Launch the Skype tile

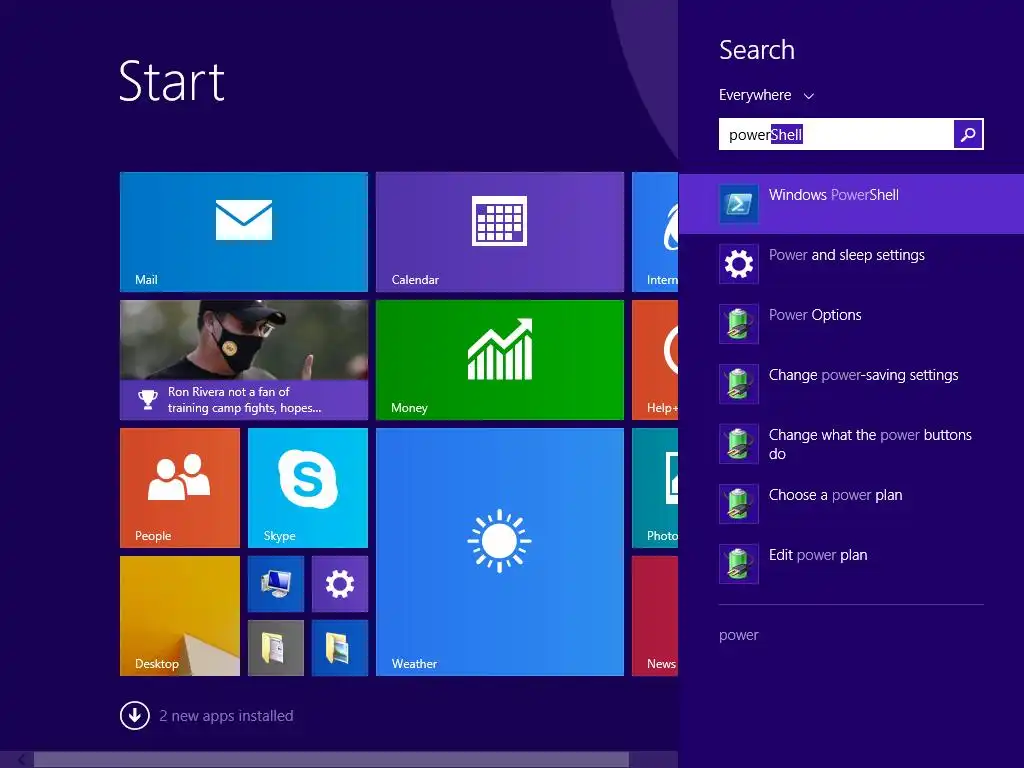[308, 488]
